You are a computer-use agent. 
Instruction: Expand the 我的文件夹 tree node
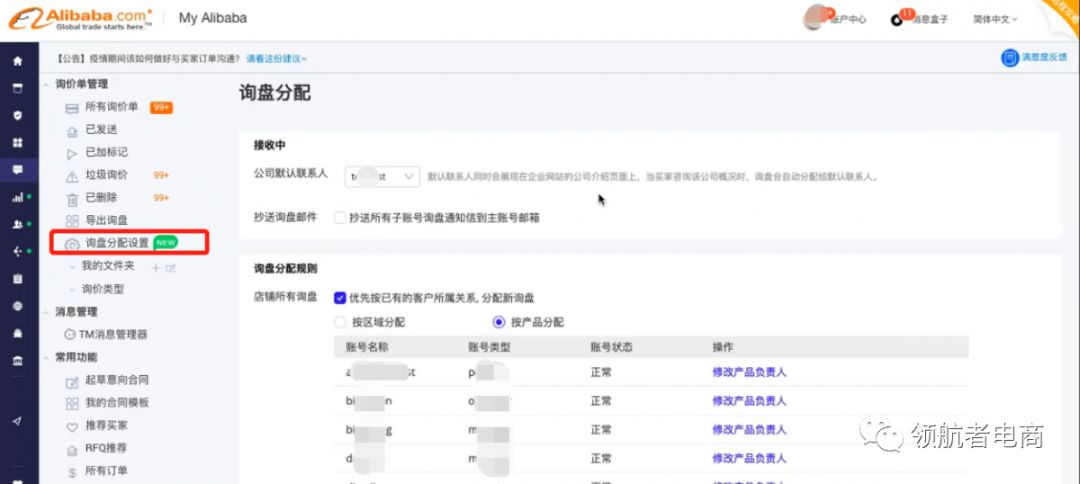coord(71,266)
